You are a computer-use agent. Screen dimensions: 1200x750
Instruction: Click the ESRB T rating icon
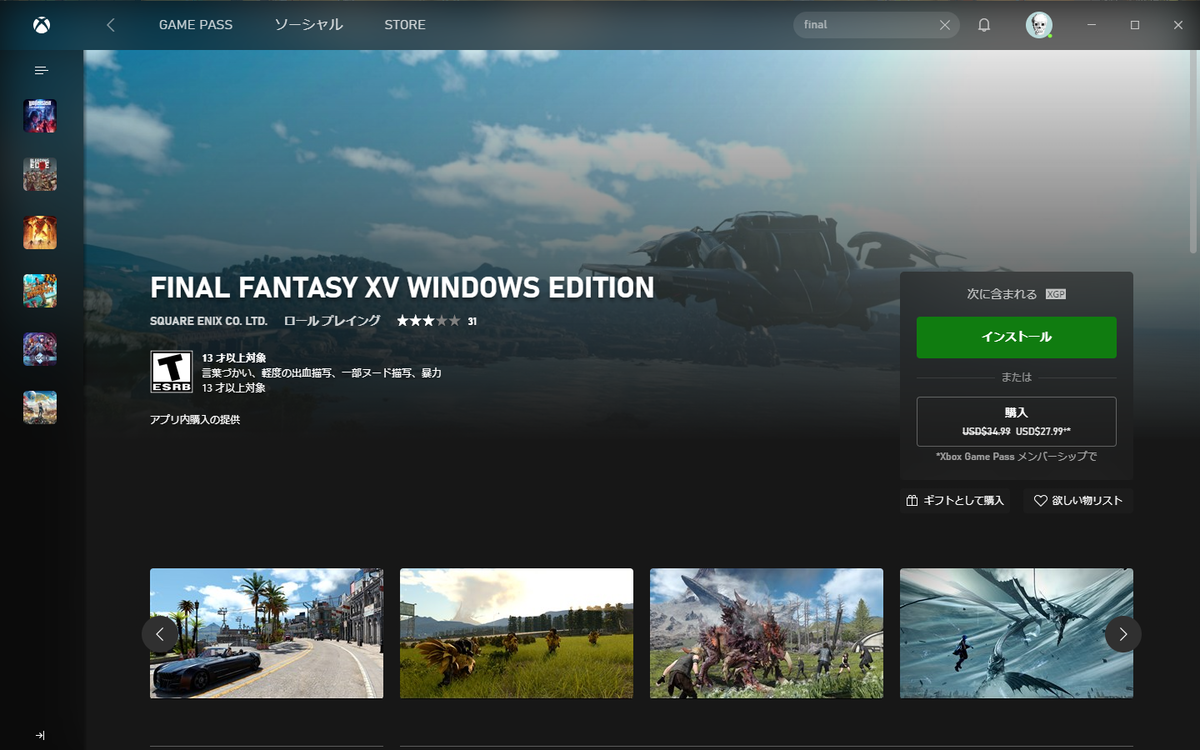171,371
